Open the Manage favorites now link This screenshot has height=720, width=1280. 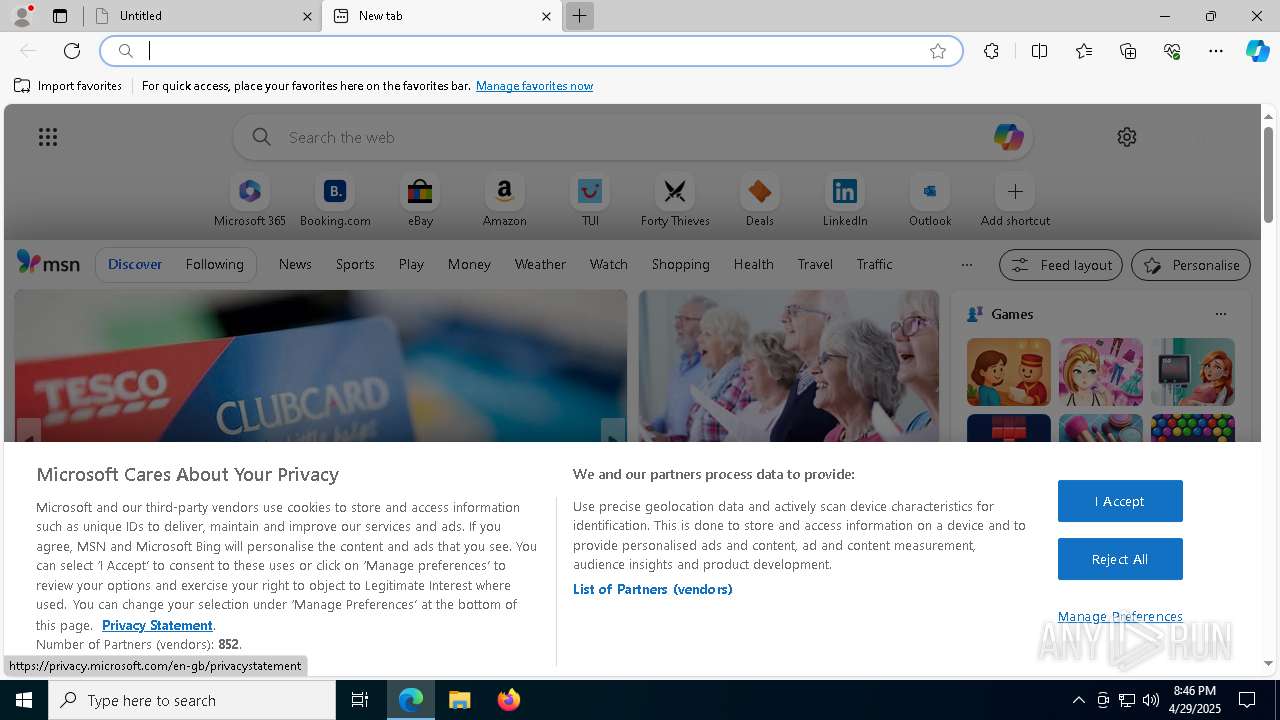point(534,86)
